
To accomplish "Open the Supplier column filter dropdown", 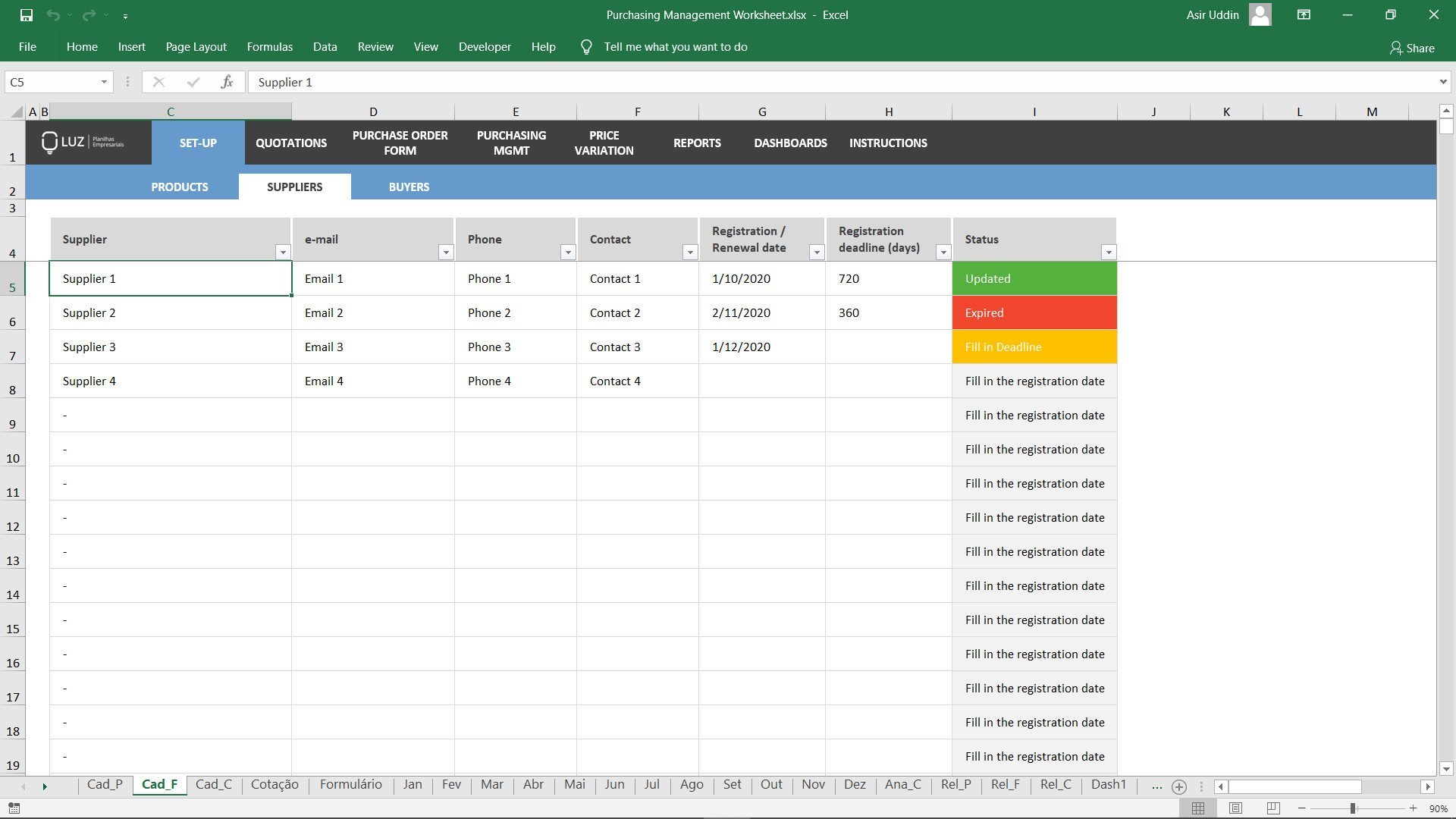I will (282, 252).
